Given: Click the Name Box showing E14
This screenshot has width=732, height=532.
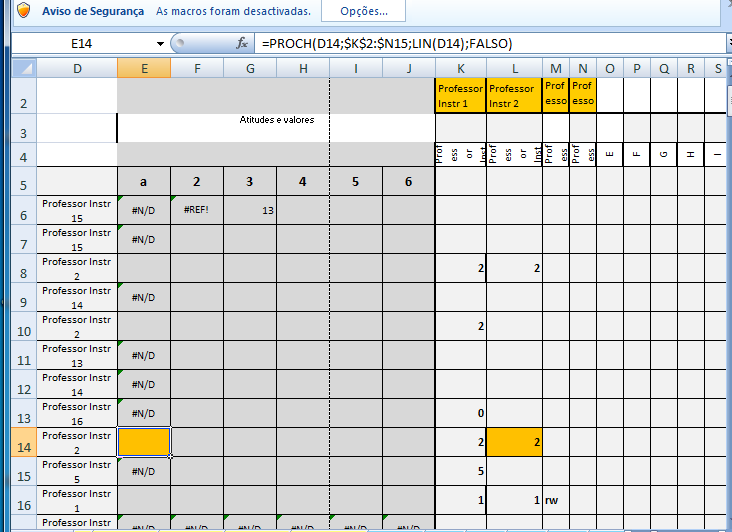Looking at the screenshot, I should click(x=83, y=44).
